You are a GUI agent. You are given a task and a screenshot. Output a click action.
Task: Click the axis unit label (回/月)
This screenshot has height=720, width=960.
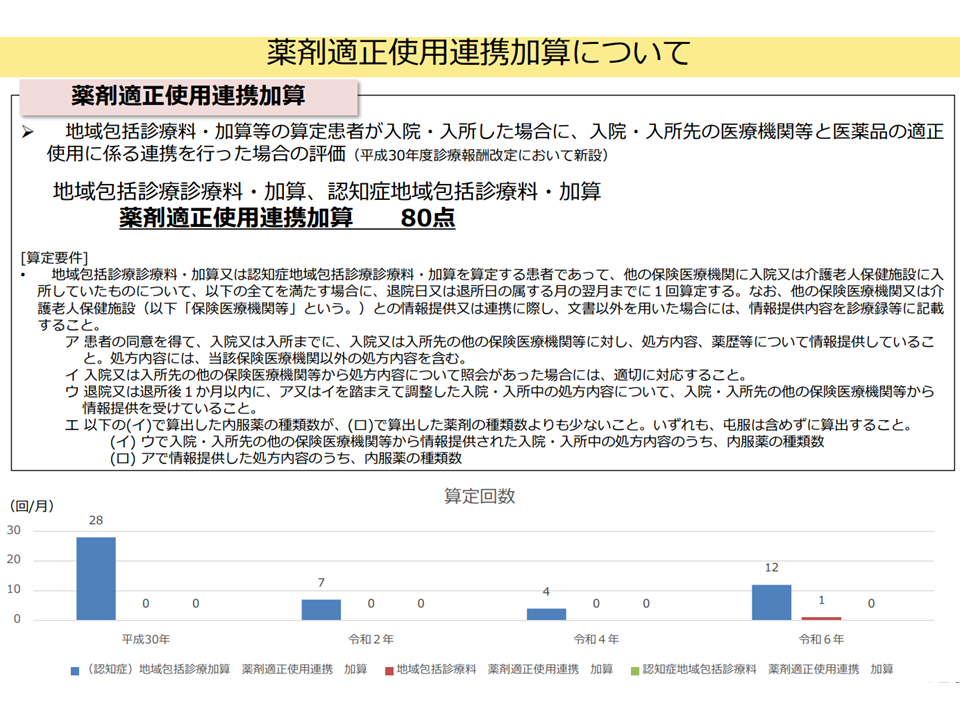tap(32, 506)
